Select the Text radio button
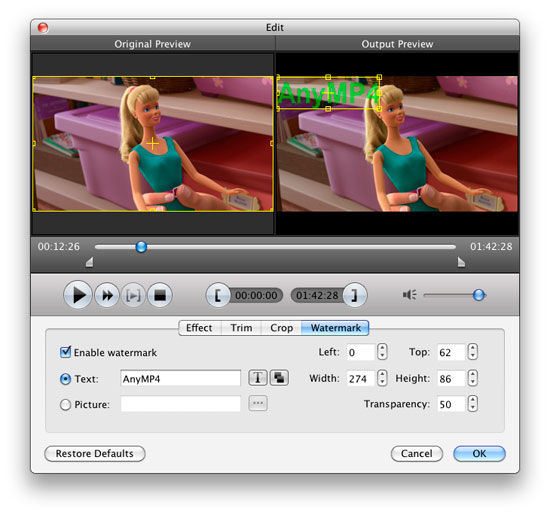550x515 pixels. pos(65,379)
